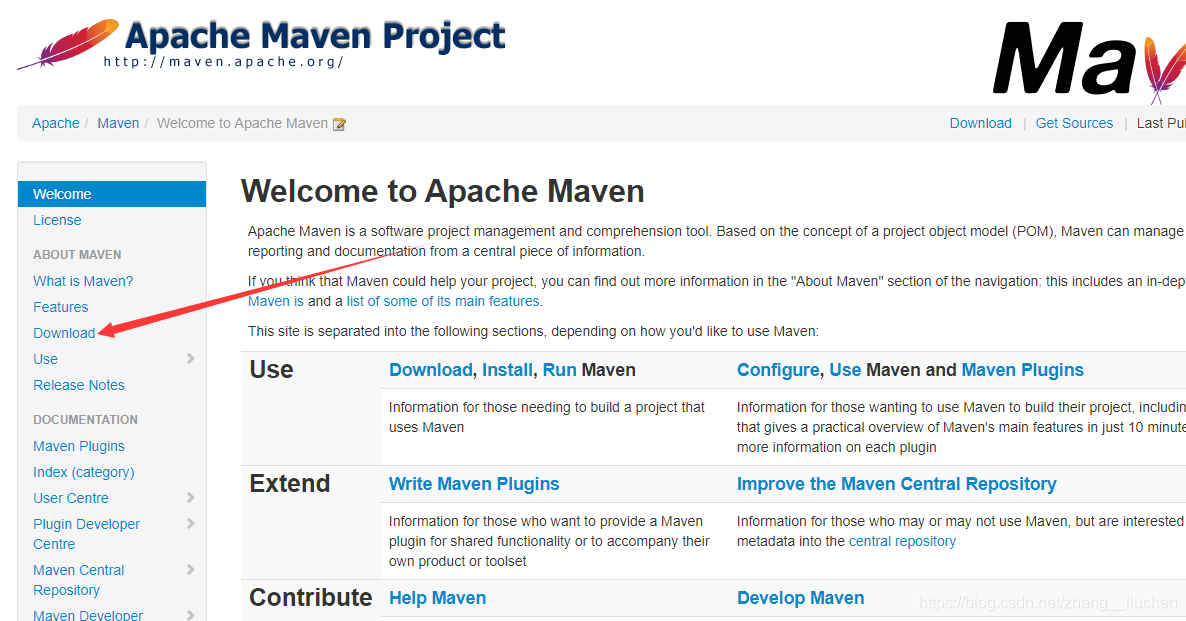Image resolution: width=1186 pixels, height=621 pixels.
Task: Open What is Maven? sidebar link
Action: click(83, 281)
